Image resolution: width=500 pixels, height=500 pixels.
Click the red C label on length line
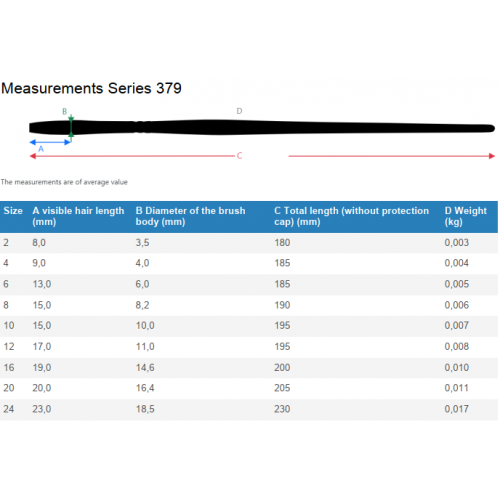[x=239, y=156]
